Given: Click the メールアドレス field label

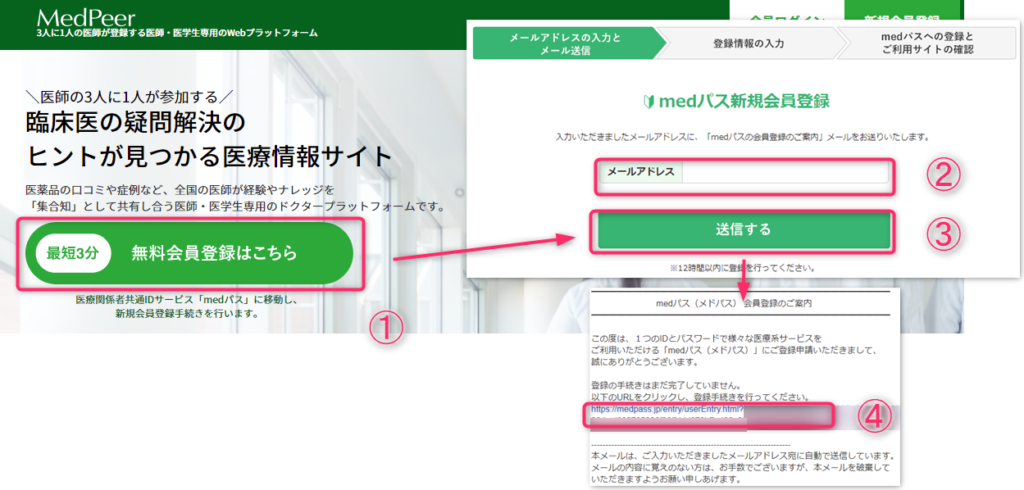Looking at the screenshot, I should (641, 172).
